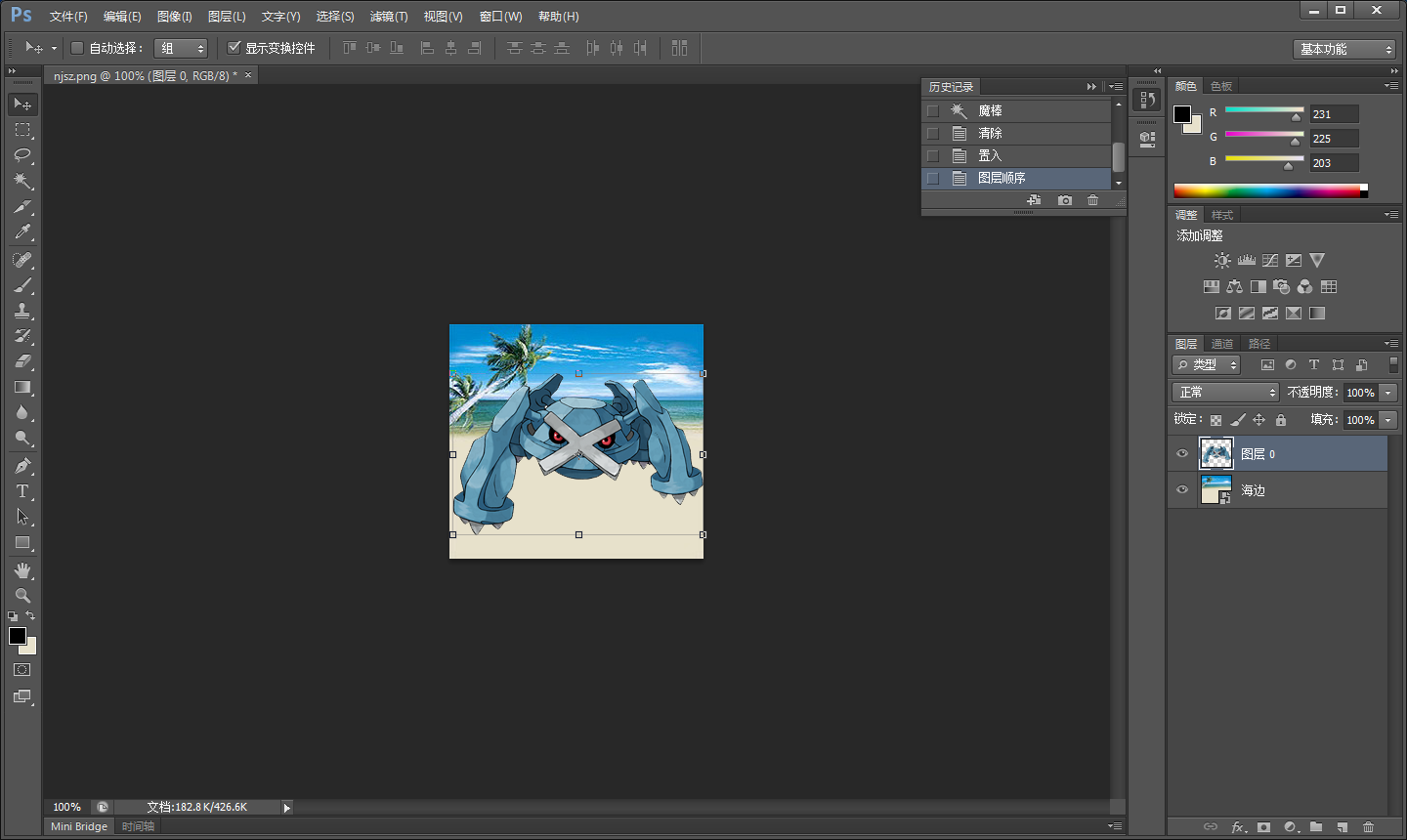The image size is (1407, 840).
Task: Pick the Clone Stamp tool
Action: coord(22,311)
